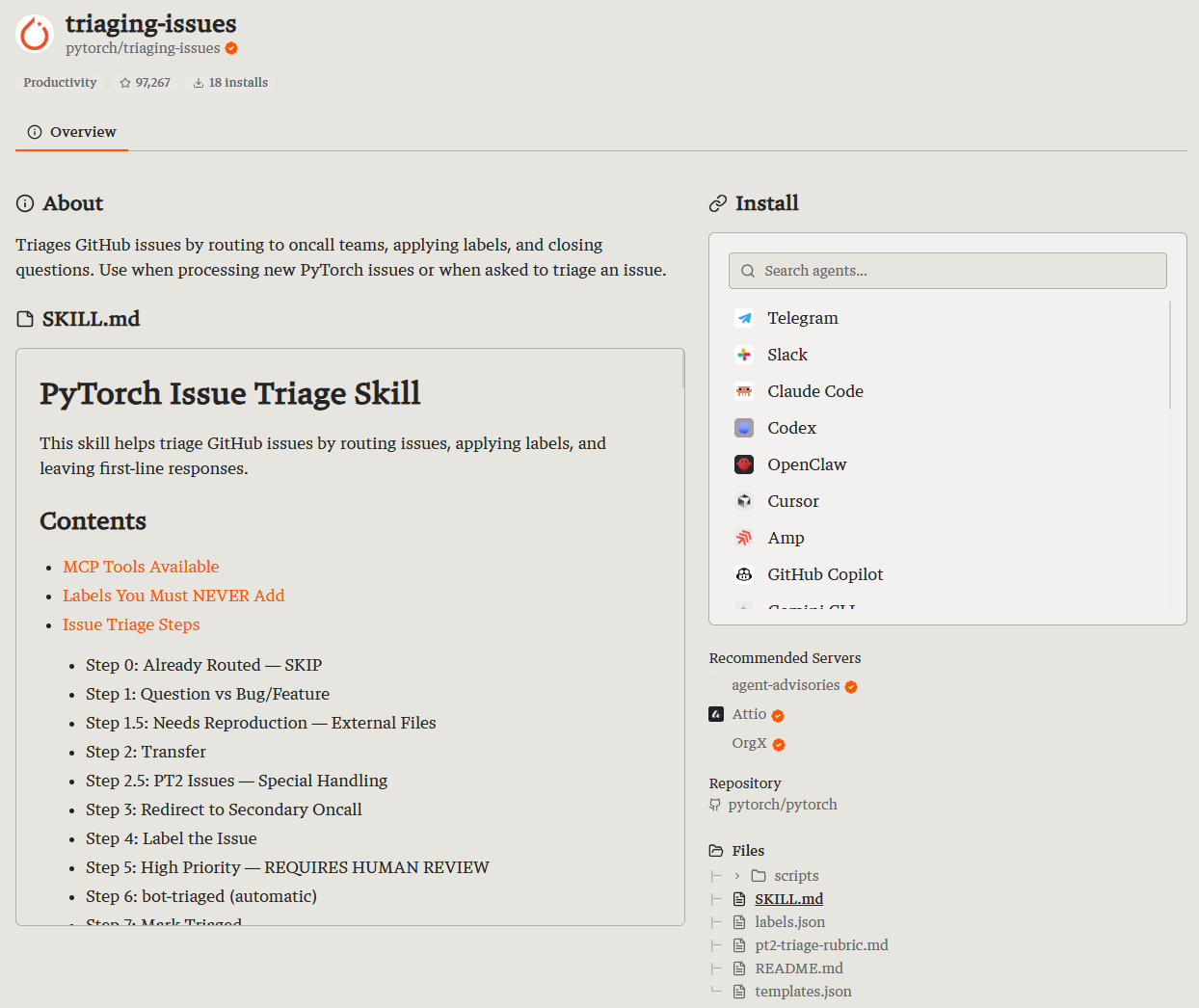Screen dimensions: 1199x1008
Task: Click the Cursor icon
Action: (744, 501)
